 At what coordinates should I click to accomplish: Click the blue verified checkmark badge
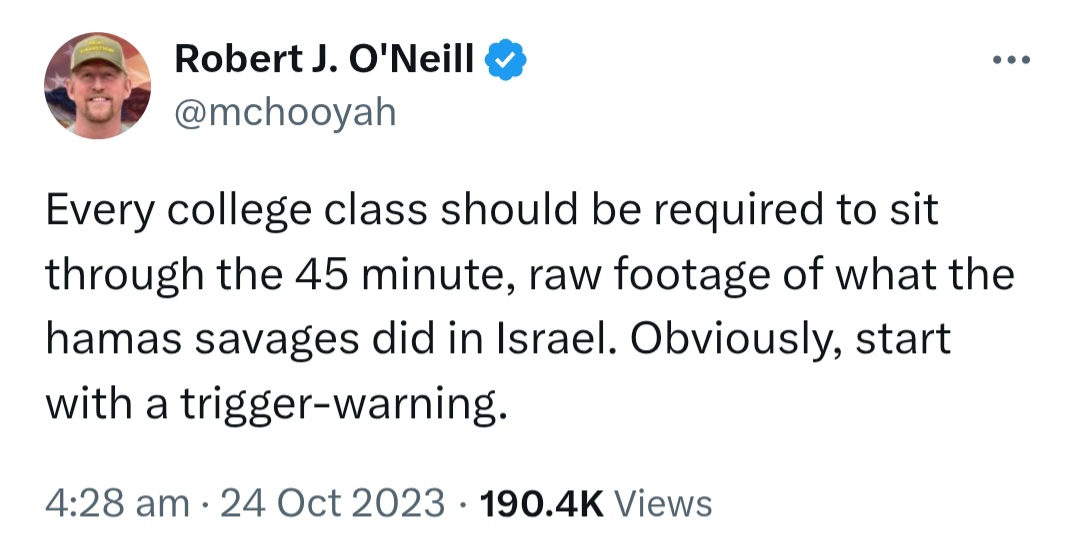pyautogui.click(x=506, y=60)
